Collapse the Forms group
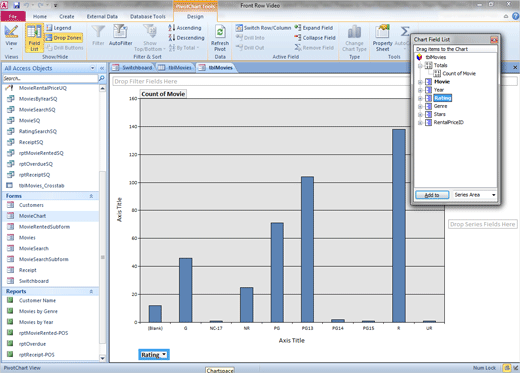Screen dimensions: 520x373 point(91,196)
